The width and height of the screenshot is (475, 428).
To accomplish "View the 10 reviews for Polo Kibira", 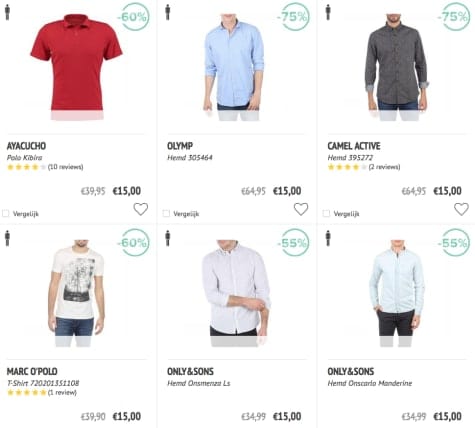I will click(66, 167).
